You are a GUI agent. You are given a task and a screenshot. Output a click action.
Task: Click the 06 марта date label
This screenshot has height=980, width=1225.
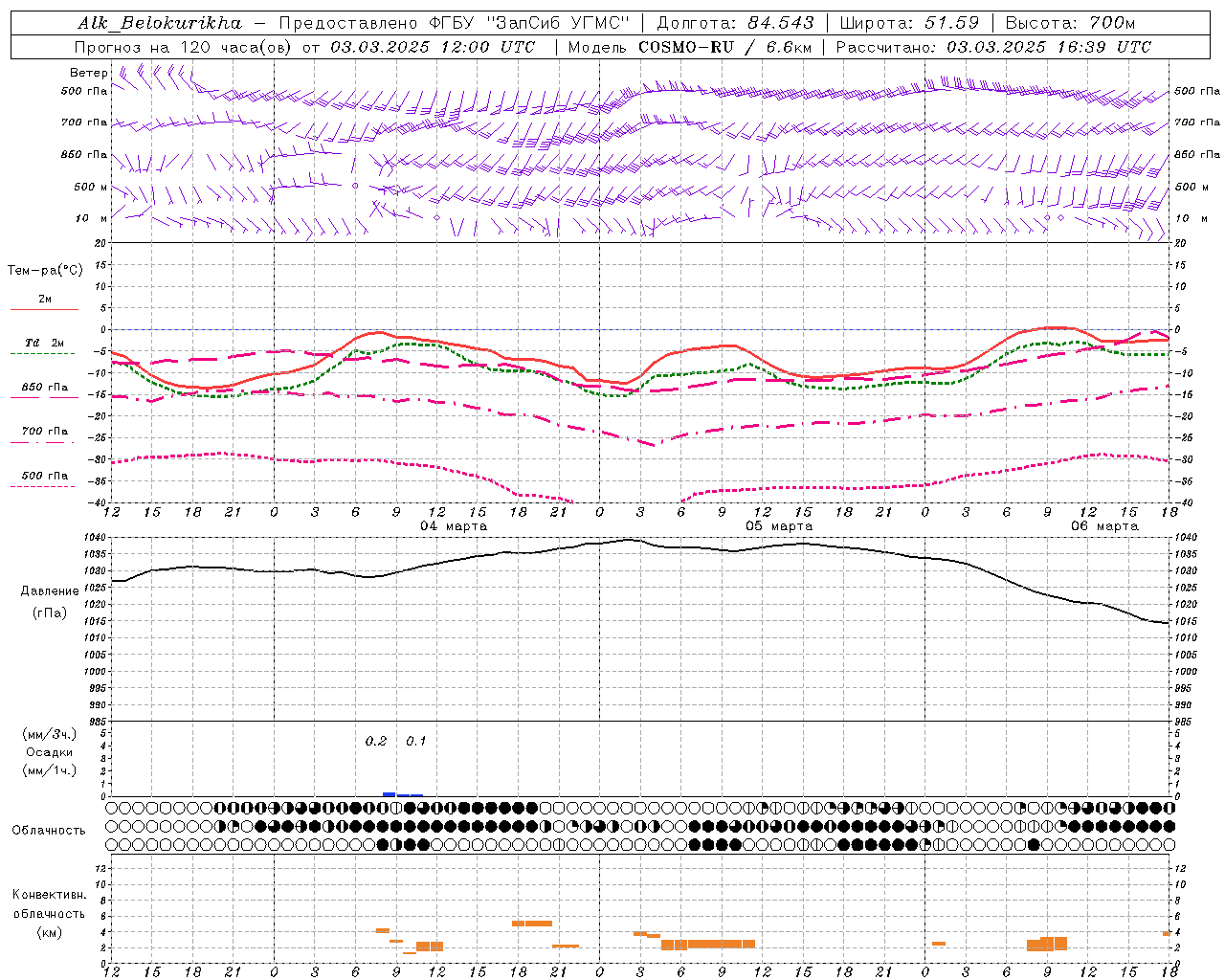click(1104, 526)
